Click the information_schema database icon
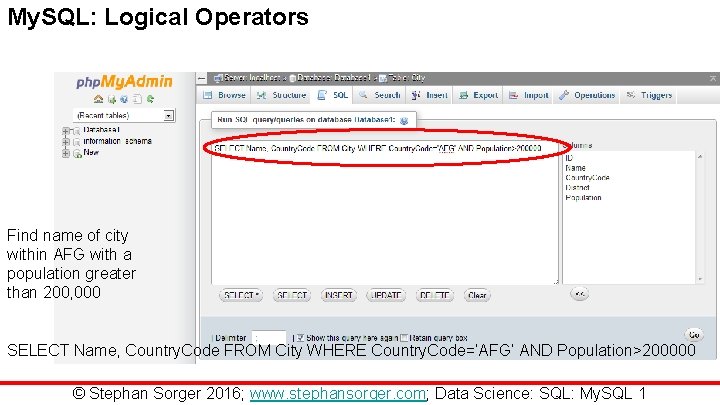This screenshot has height=405, width=720. tap(76, 142)
